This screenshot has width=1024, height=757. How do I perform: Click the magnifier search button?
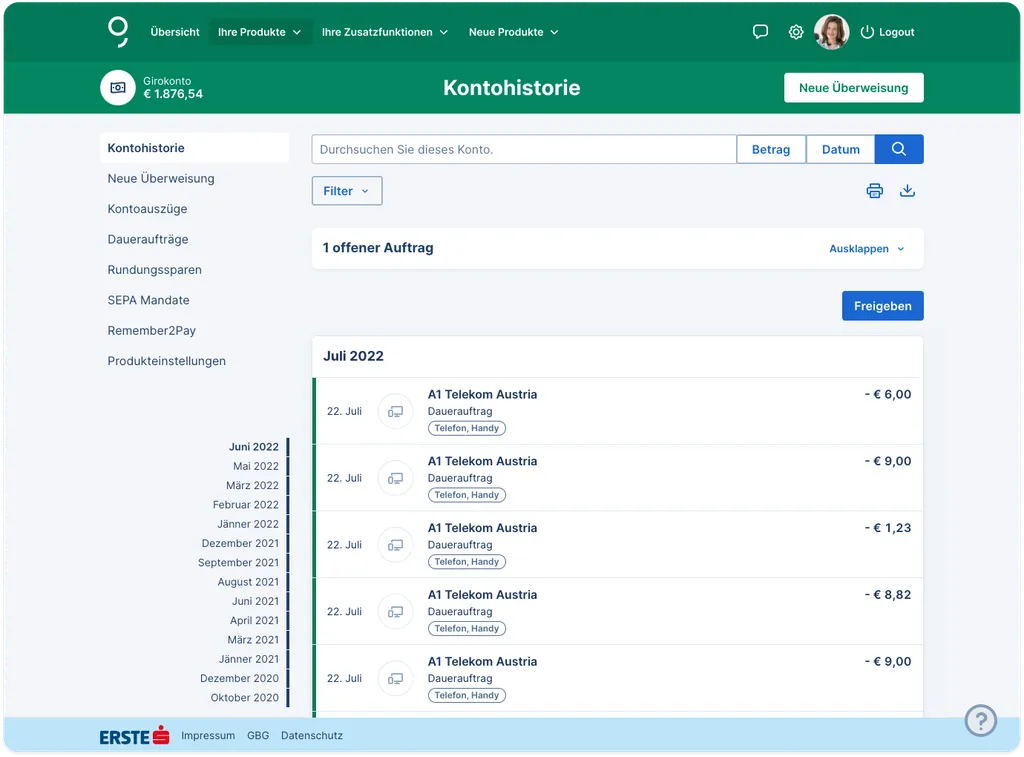(x=899, y=149)
